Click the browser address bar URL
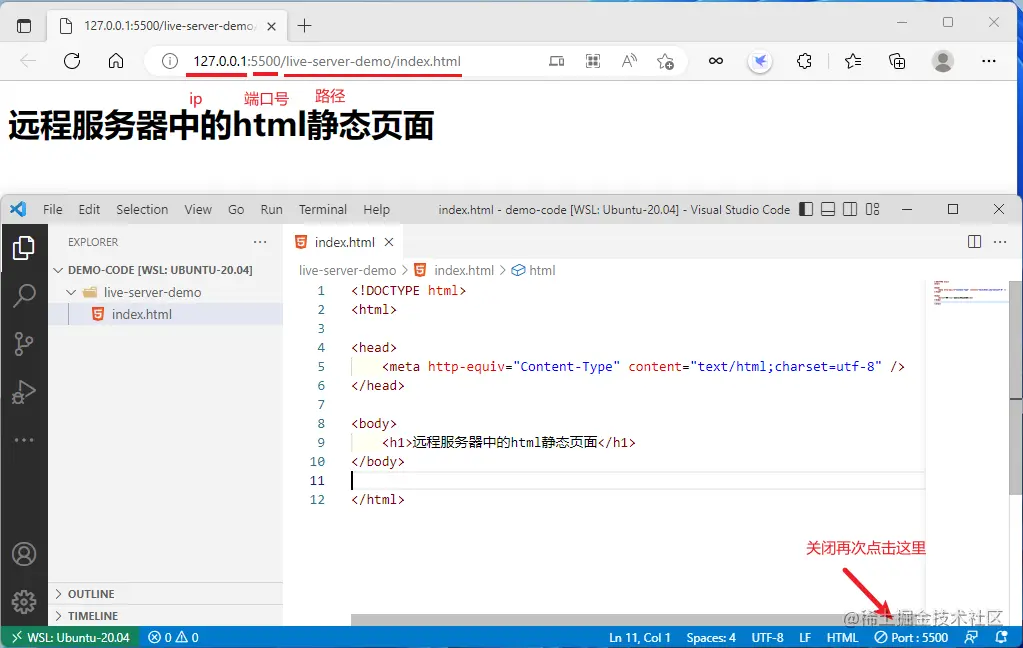 tap(327, 61)
